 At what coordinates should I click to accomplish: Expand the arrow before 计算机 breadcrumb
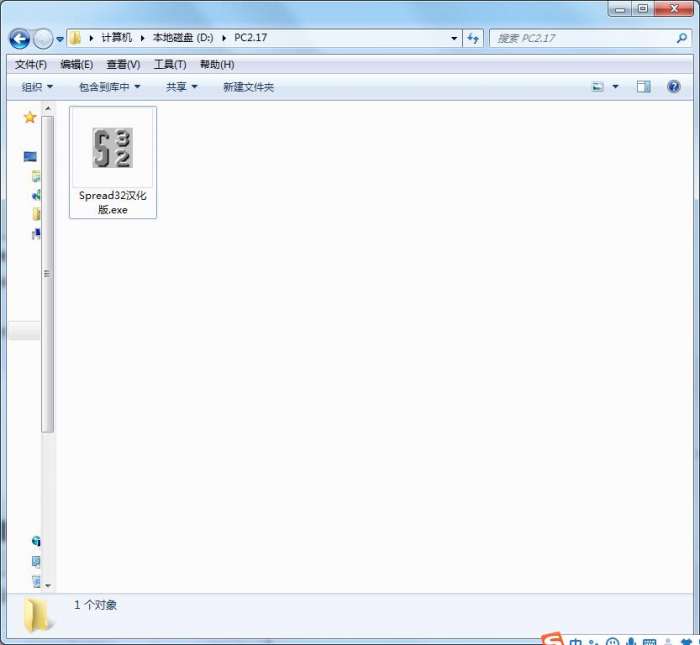tap(91, 38)
